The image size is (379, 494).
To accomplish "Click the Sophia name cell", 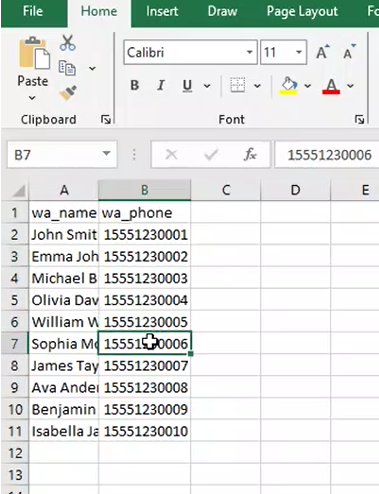I will tap(64, 344).
